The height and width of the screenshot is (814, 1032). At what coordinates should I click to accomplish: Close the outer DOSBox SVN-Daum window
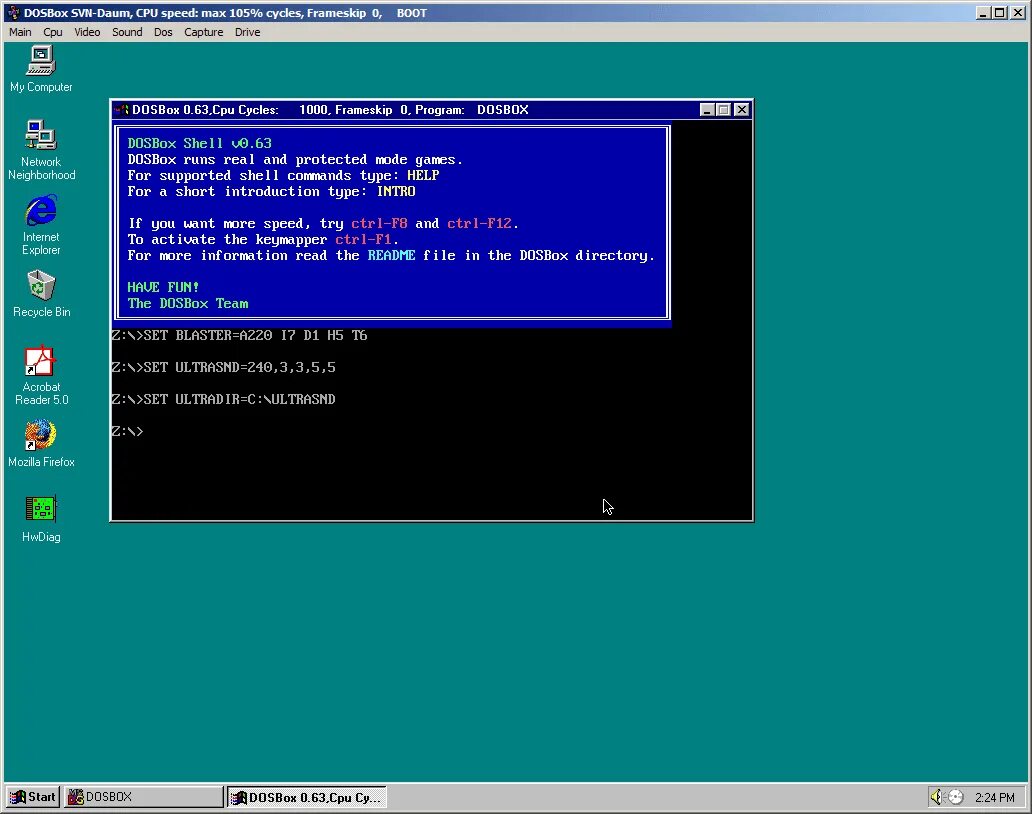click(x=1017, y=13)
